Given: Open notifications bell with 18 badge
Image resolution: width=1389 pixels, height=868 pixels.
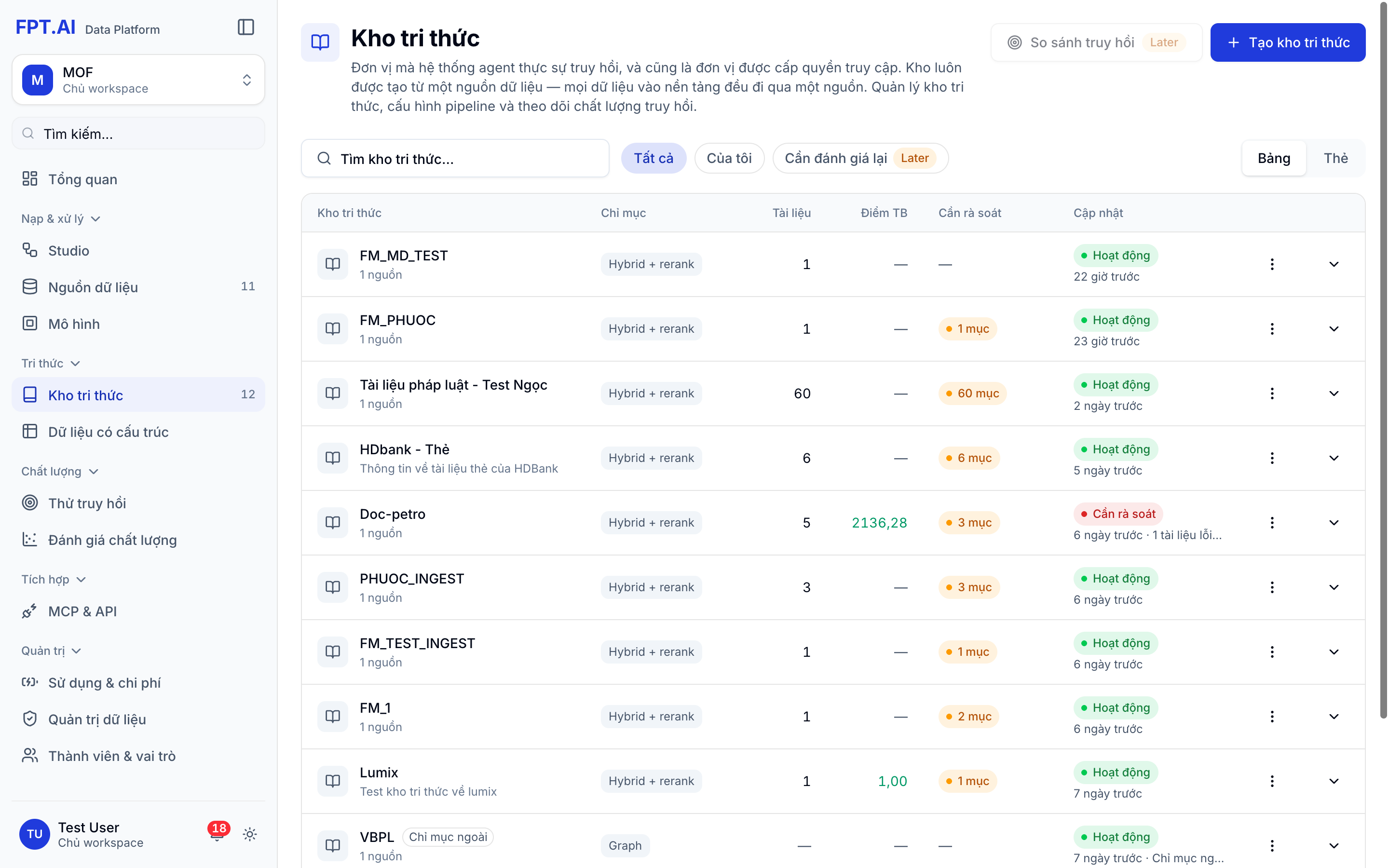Looking at the screenshot, I should coord(218,834).
